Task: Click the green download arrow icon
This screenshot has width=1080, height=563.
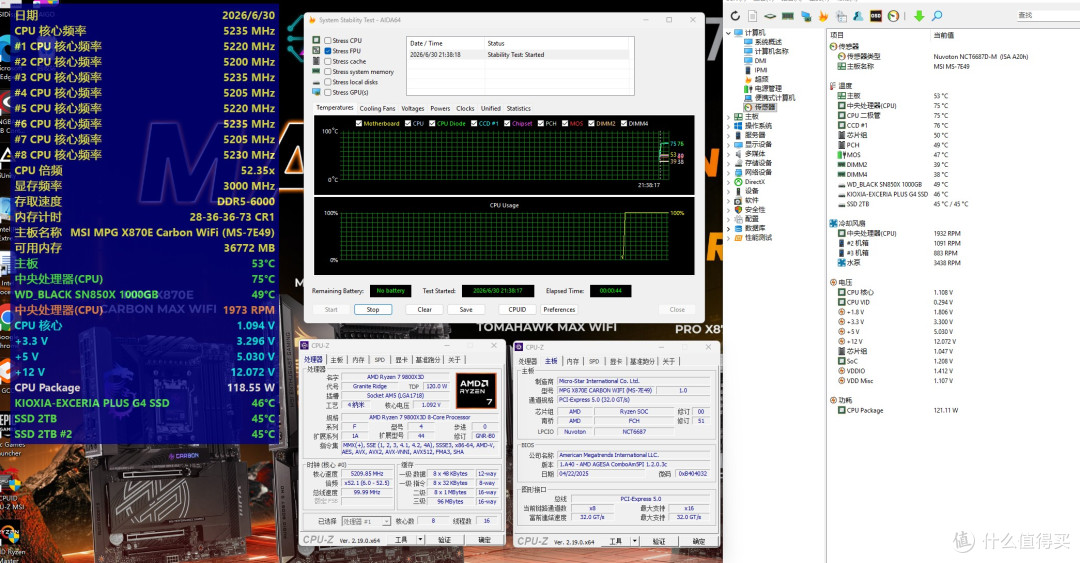Action: coord(919,16)
